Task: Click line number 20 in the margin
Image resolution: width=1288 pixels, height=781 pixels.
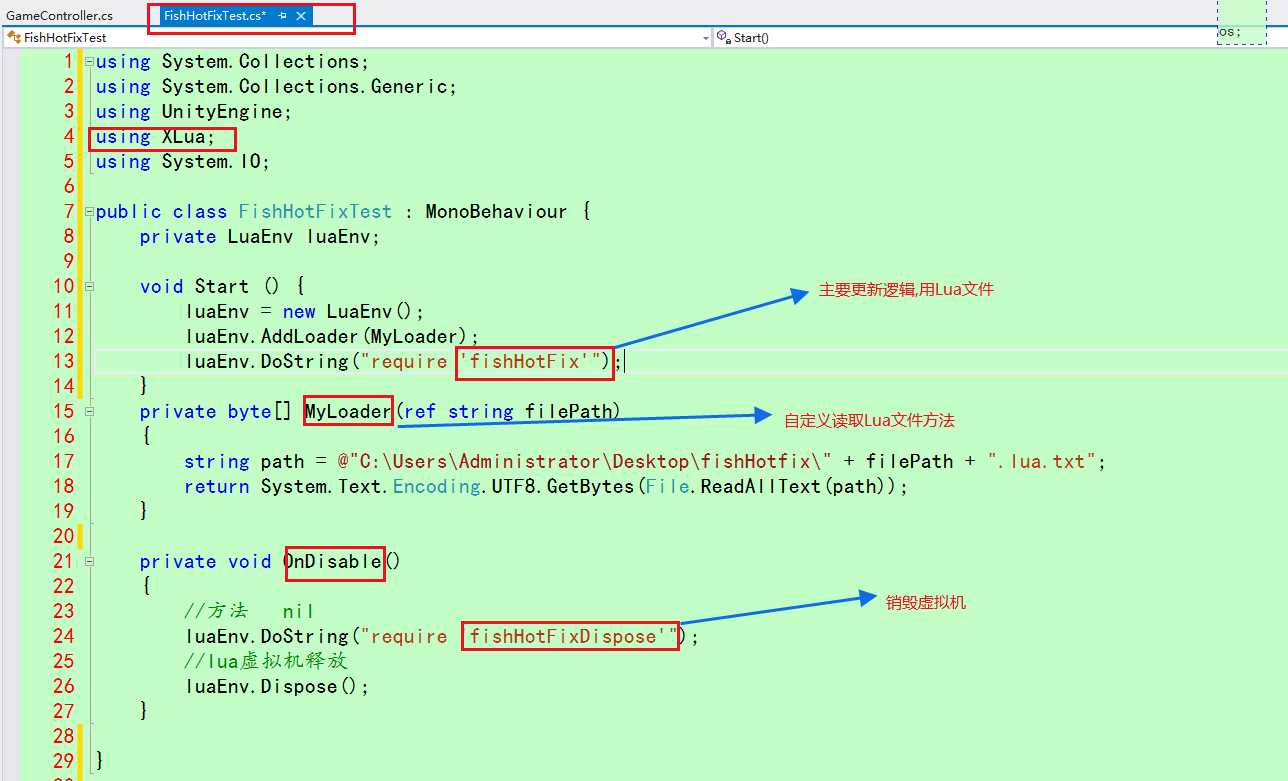Action: tap(63, 536)
